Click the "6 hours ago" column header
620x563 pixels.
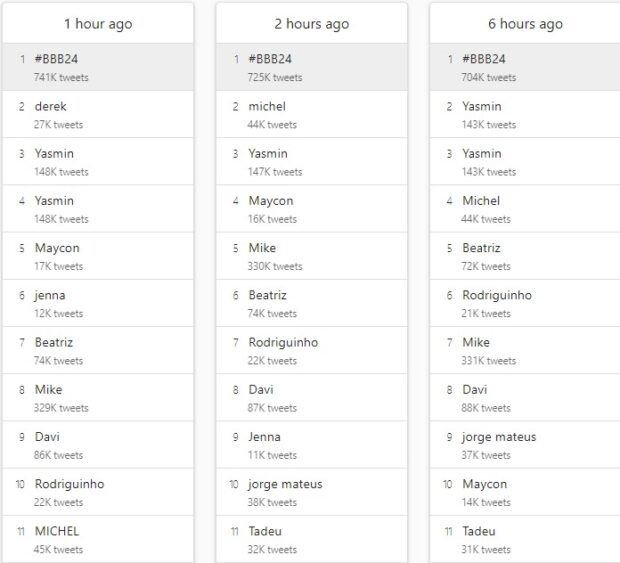[525, 23]
